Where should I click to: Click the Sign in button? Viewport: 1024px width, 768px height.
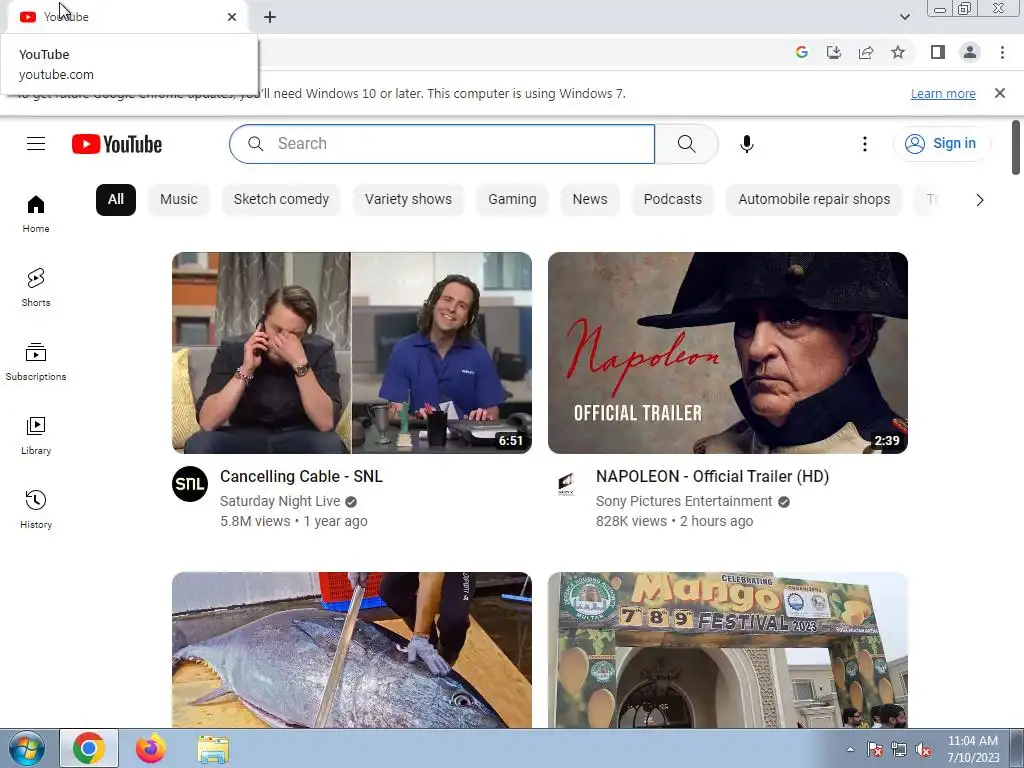pyautogui.click(x=941, y=144)
